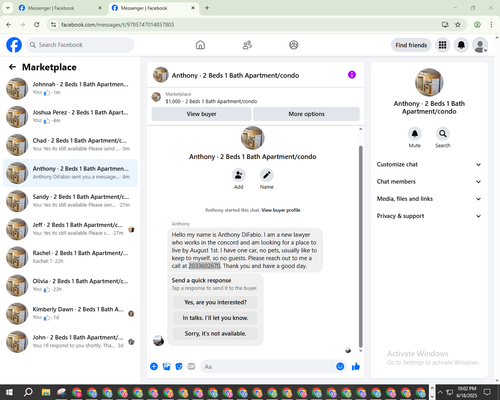
Task: Open Kimberly Dawn conversation
Action: click(70, 314)
